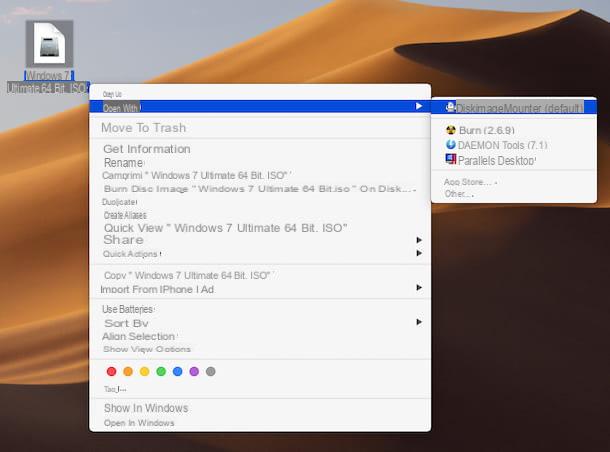Open Import From iPhone entry
This screenshot has width=610, height=452.
click(x=157, y=289)
